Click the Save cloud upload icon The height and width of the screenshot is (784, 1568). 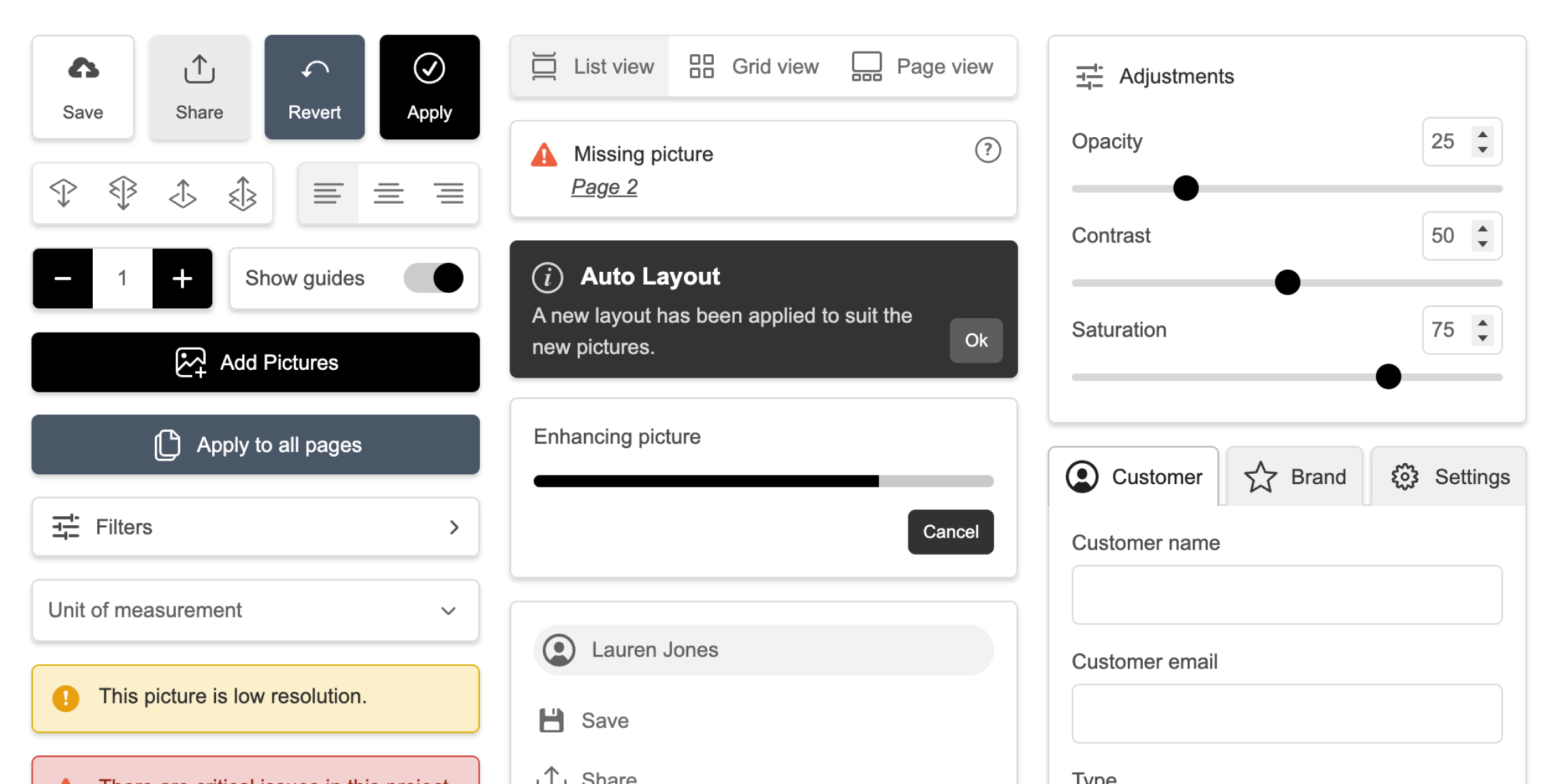coord(84,69)
